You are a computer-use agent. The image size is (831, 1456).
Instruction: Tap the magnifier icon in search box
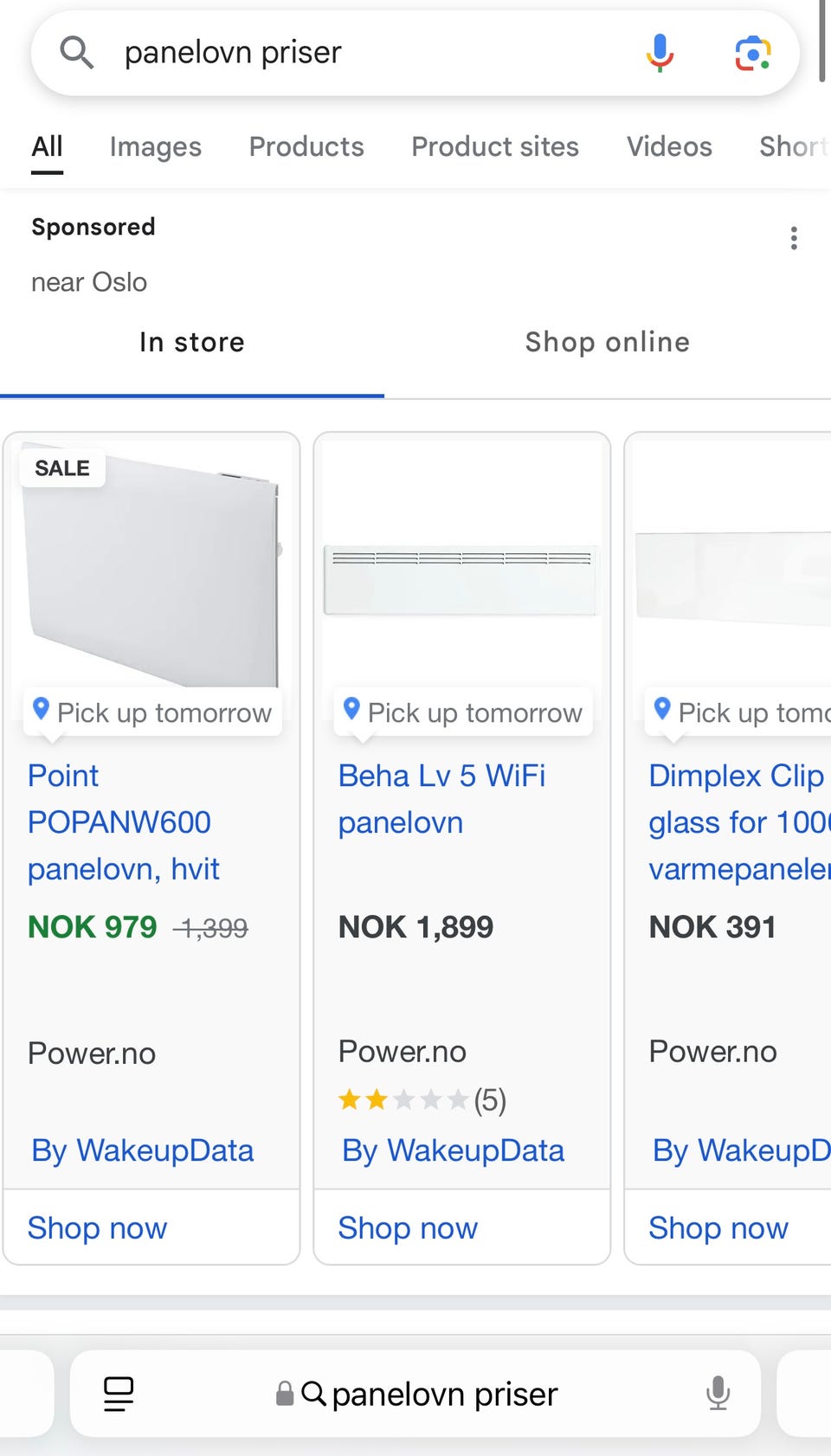(x=76, y=53)
